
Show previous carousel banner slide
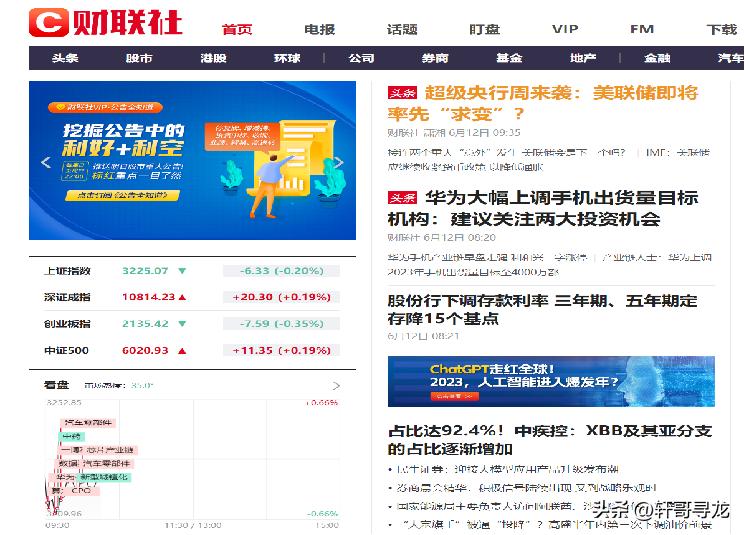click(46, 162)
